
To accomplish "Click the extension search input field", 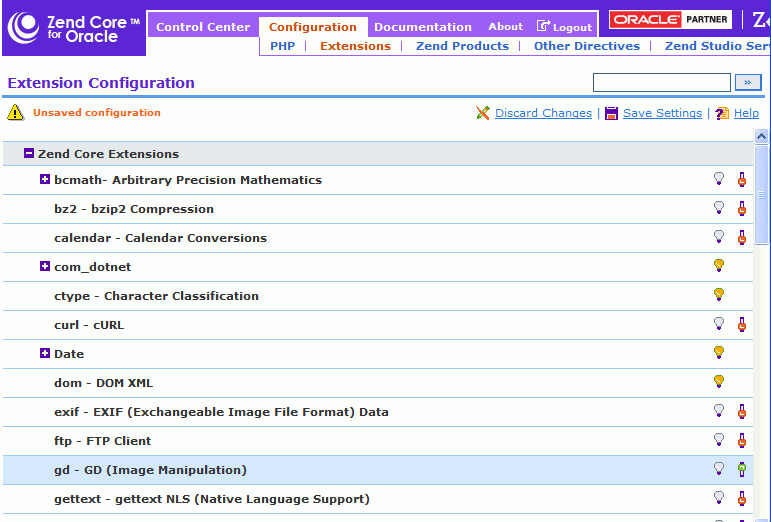I will [x=662, y=83].
